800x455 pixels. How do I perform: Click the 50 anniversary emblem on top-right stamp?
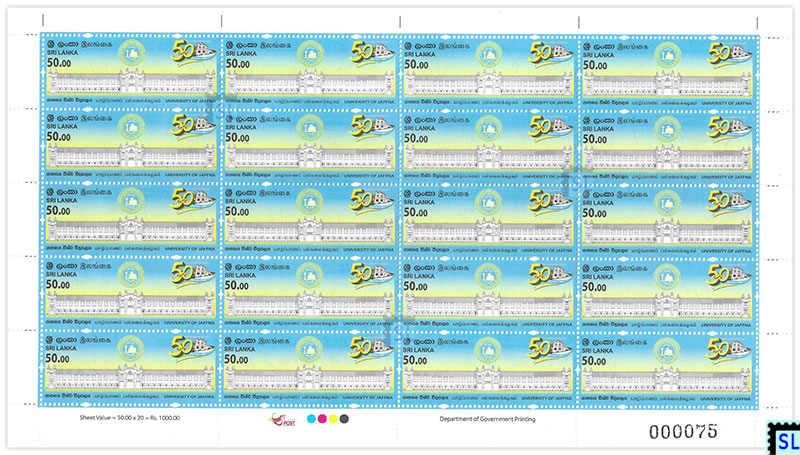(x=728, y=52)
